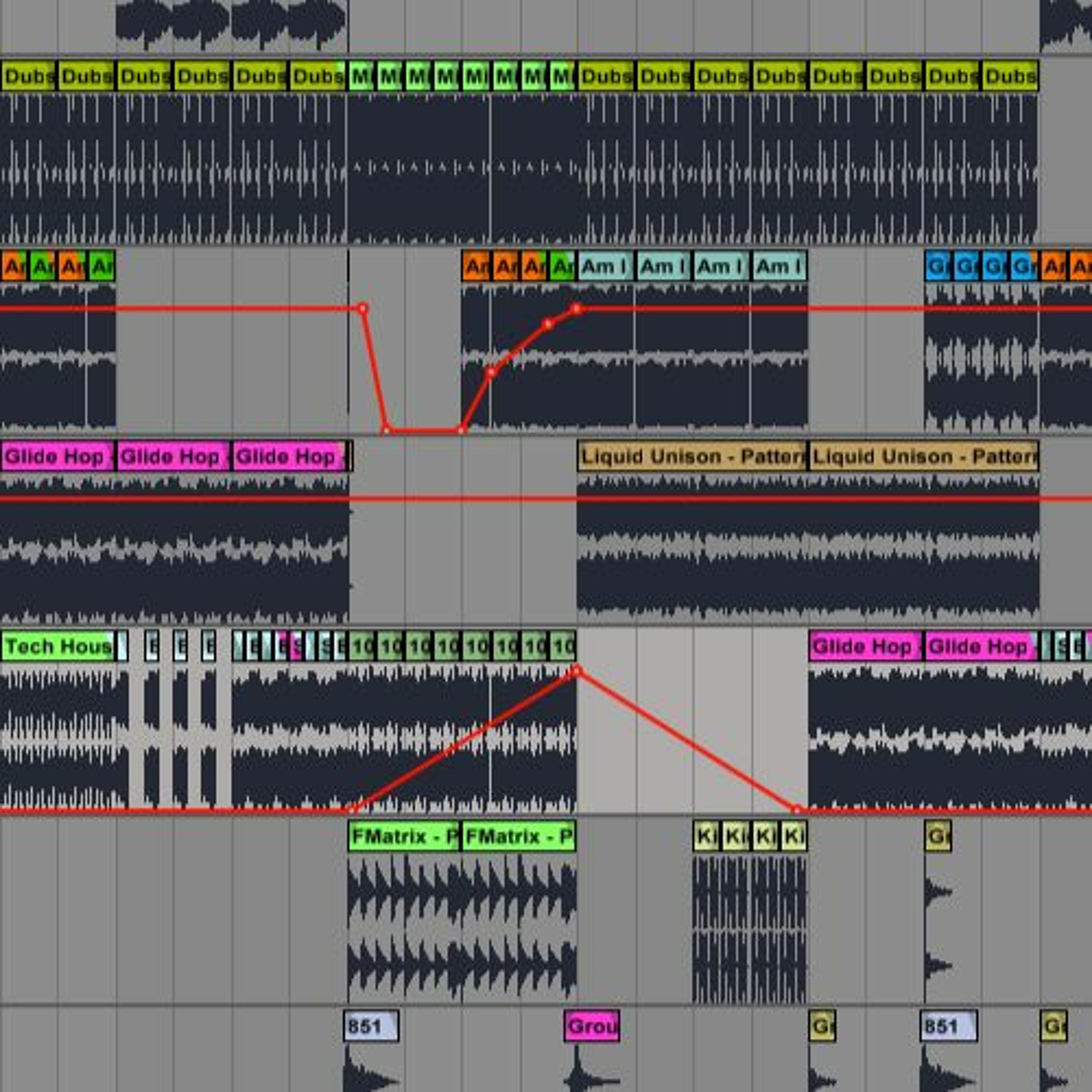Click the first bottom breakpoint of the automation dip
Viewport: 1092px width, 1092px height.
tap(387, 430)
